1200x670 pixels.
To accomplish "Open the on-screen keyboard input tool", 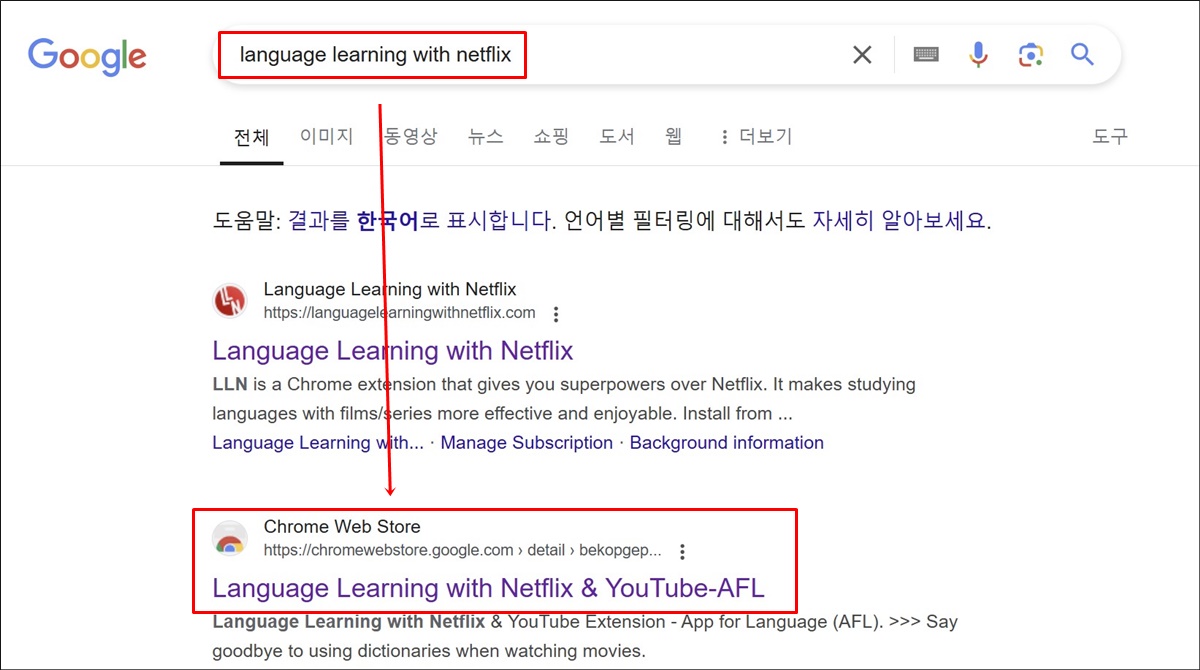I will [x=926, y=55].
